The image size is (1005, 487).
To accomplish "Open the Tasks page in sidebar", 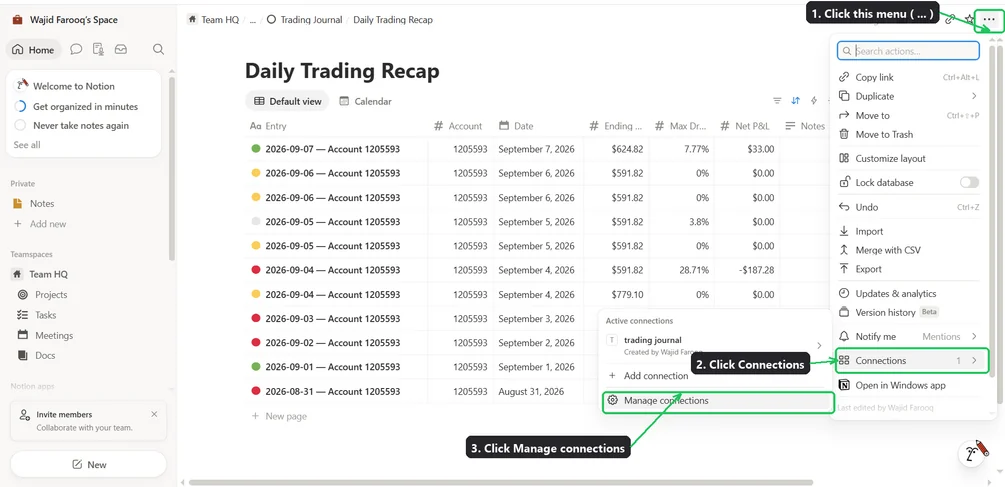I will coord(46,315).
